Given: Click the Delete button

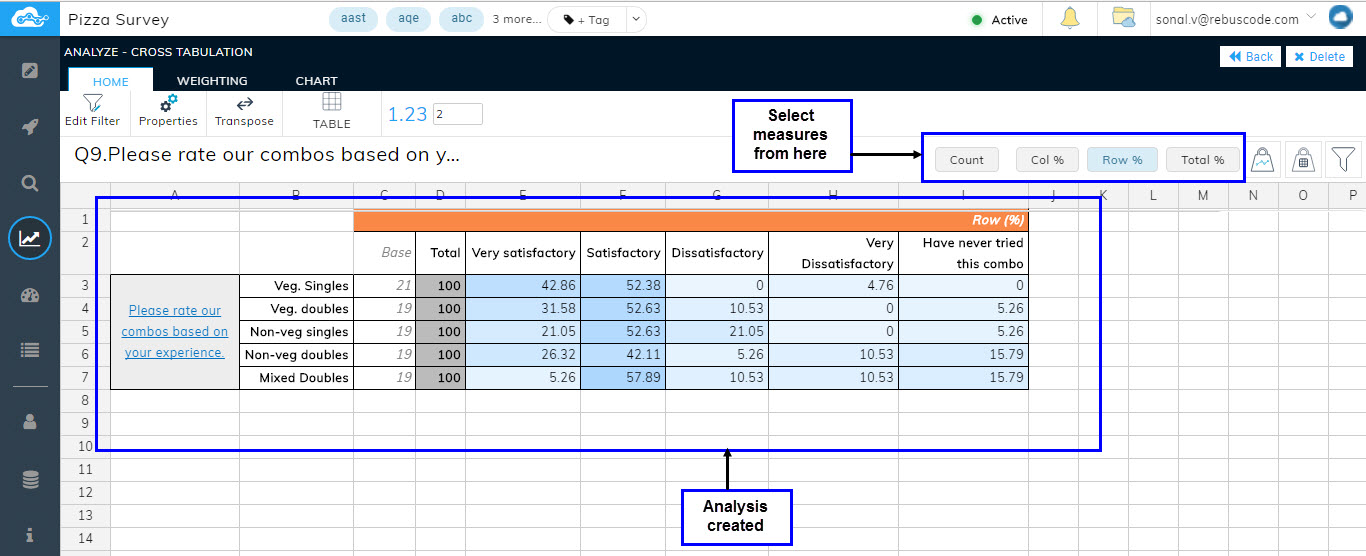Looking at the screenshot, I should click(x=1319, y=56).
